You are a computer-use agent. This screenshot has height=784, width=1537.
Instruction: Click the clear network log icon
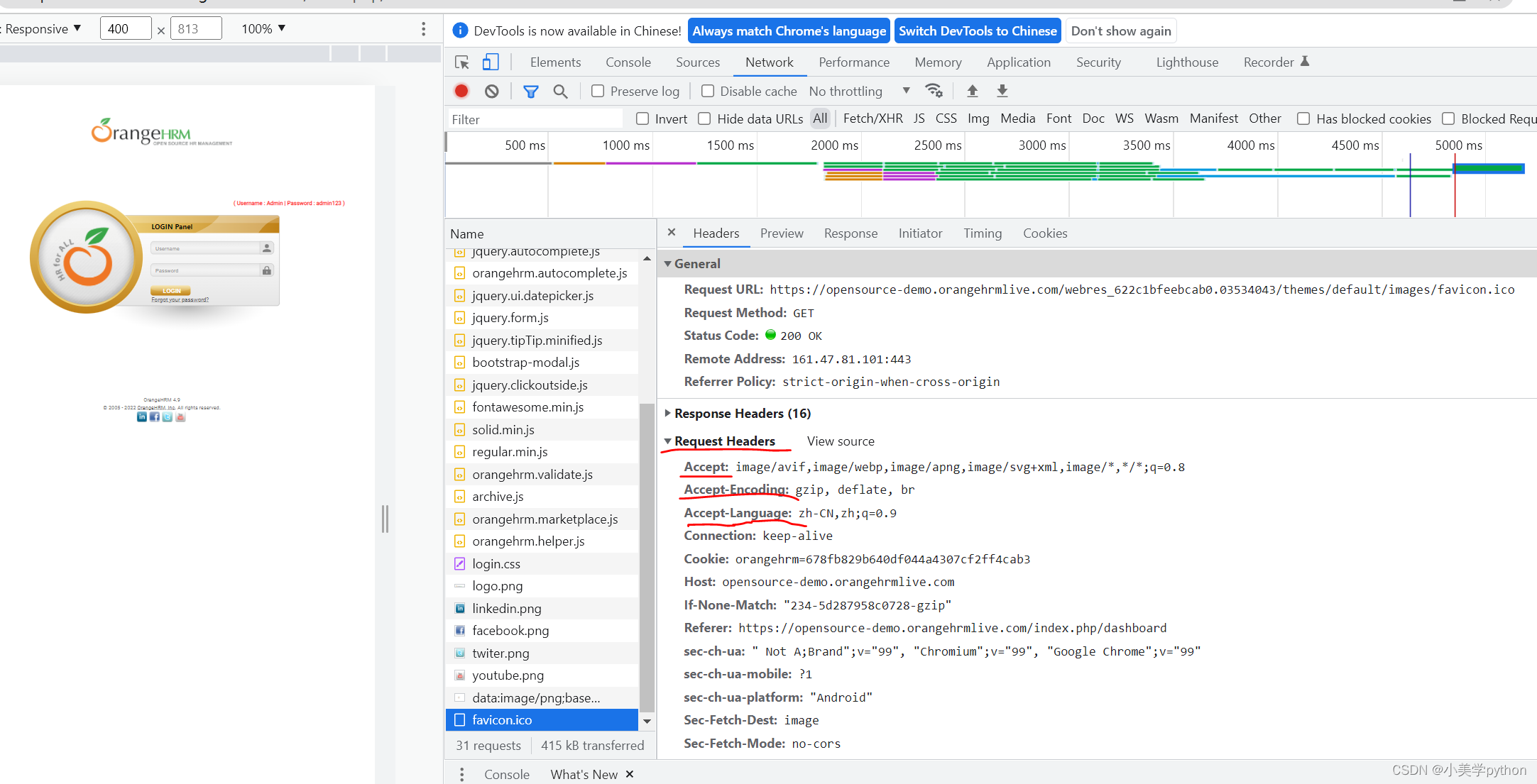(x=491, y=91)
